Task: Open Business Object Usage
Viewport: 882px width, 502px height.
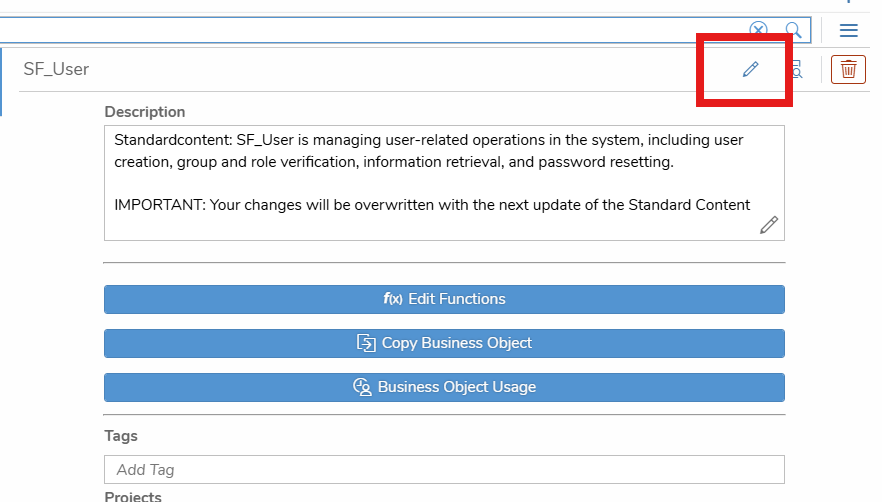Action: click(x=444, y=387)
